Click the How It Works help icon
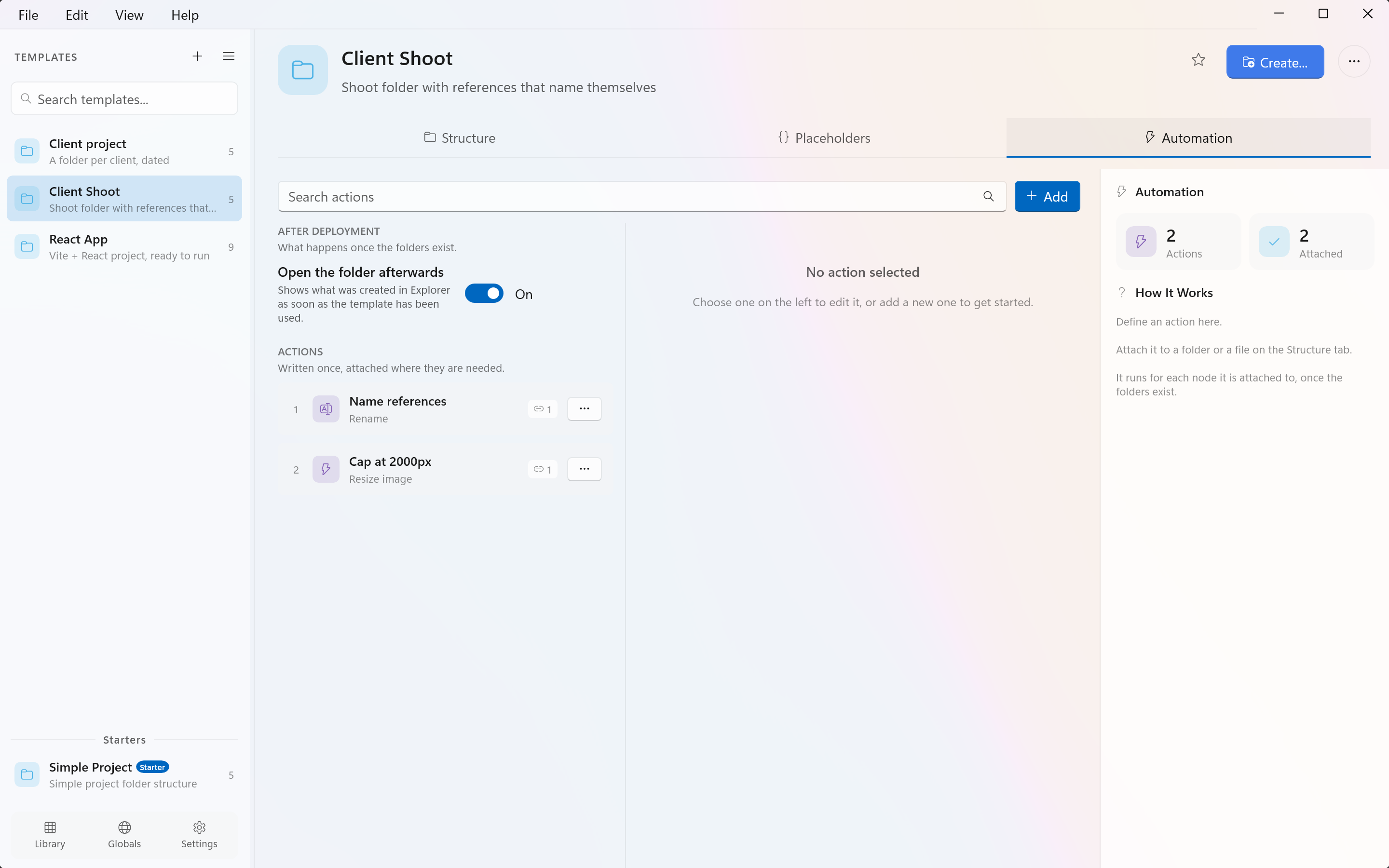 1121,293
